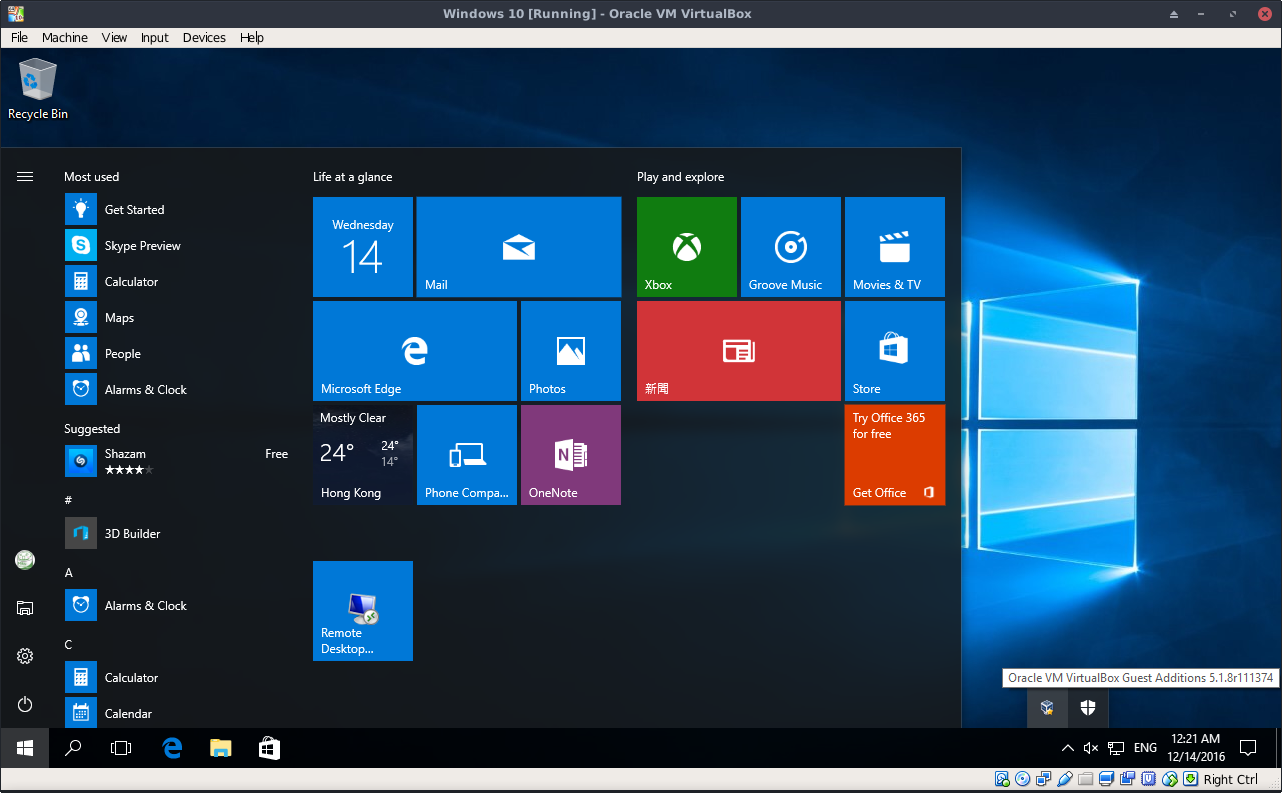The height and width of the screenshot is (793, 1282).
Task: Expand the start menu hamburger navigation
Action: 25,177
